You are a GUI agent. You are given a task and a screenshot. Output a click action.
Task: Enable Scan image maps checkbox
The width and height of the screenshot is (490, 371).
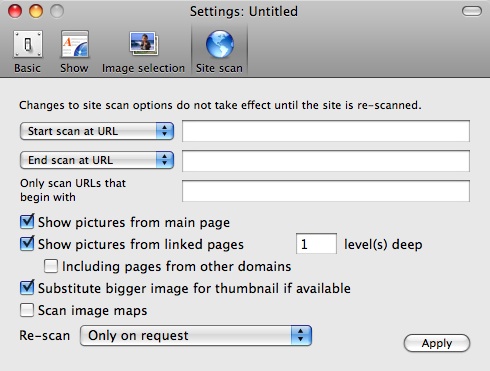click(27, 310)
